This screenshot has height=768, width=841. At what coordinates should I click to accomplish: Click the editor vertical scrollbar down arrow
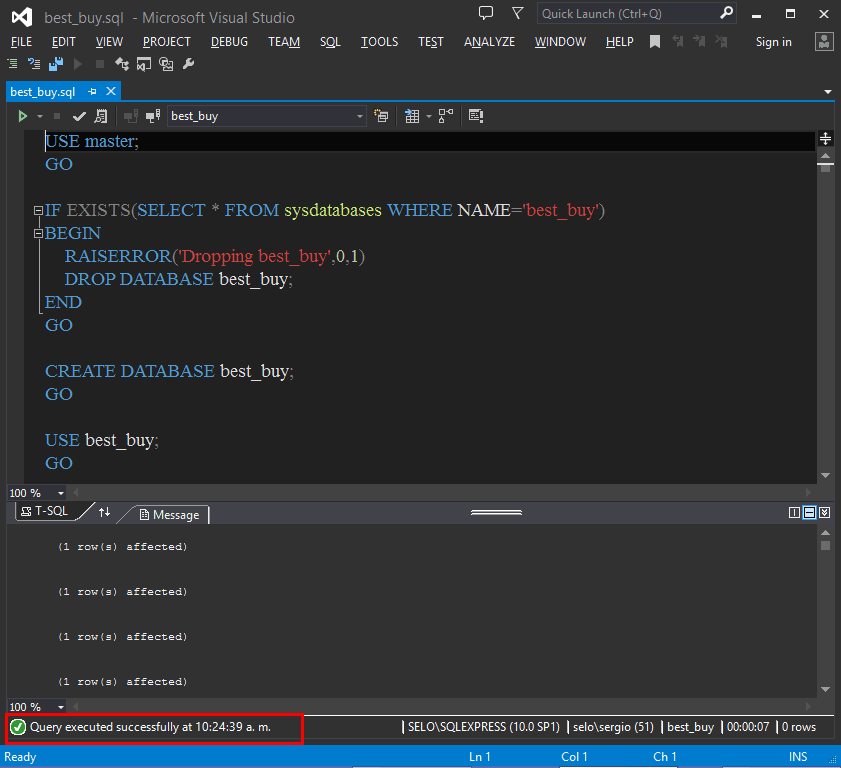pyautogui.click(x=825, y=475)
